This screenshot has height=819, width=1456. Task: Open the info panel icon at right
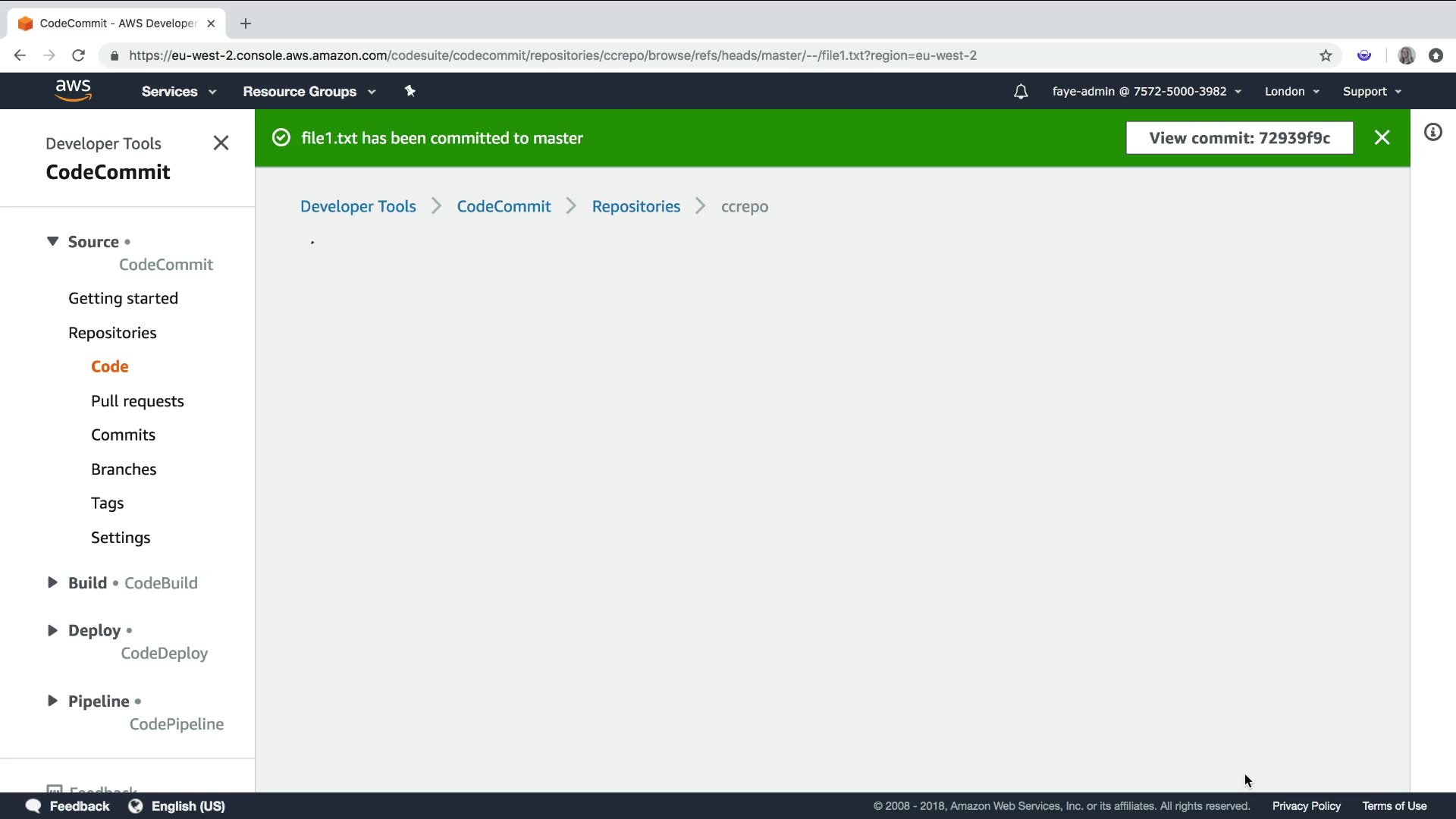point(1432,133)
